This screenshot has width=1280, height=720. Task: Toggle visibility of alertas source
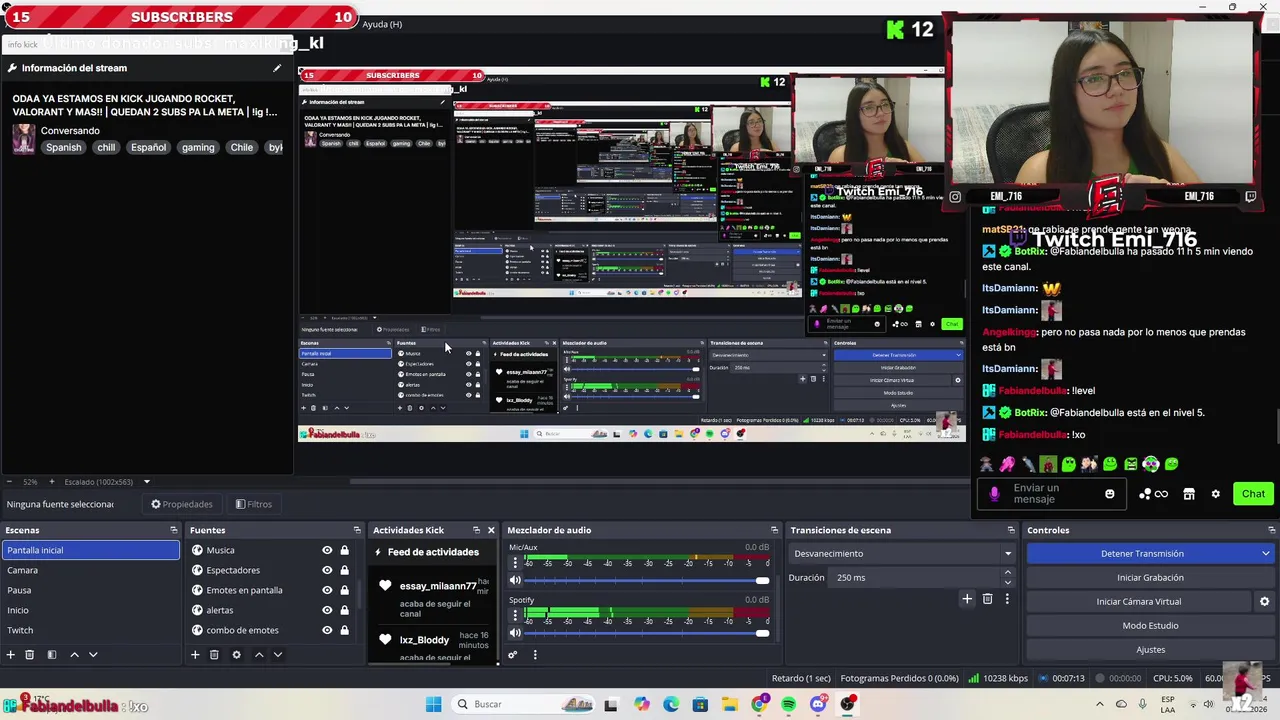(327, 610)
